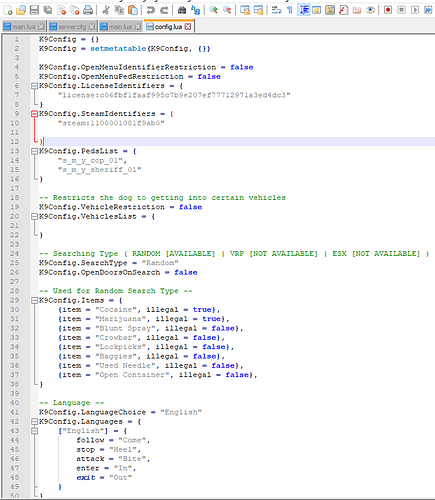Print the document with printer icon
Screen dimensions: 435x500
click(88, 10)
